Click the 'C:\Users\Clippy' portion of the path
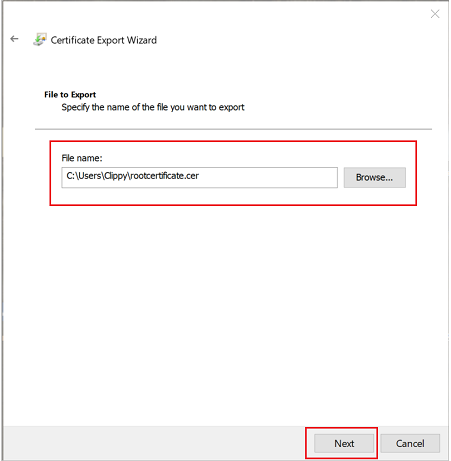 [x=97, y=176]
